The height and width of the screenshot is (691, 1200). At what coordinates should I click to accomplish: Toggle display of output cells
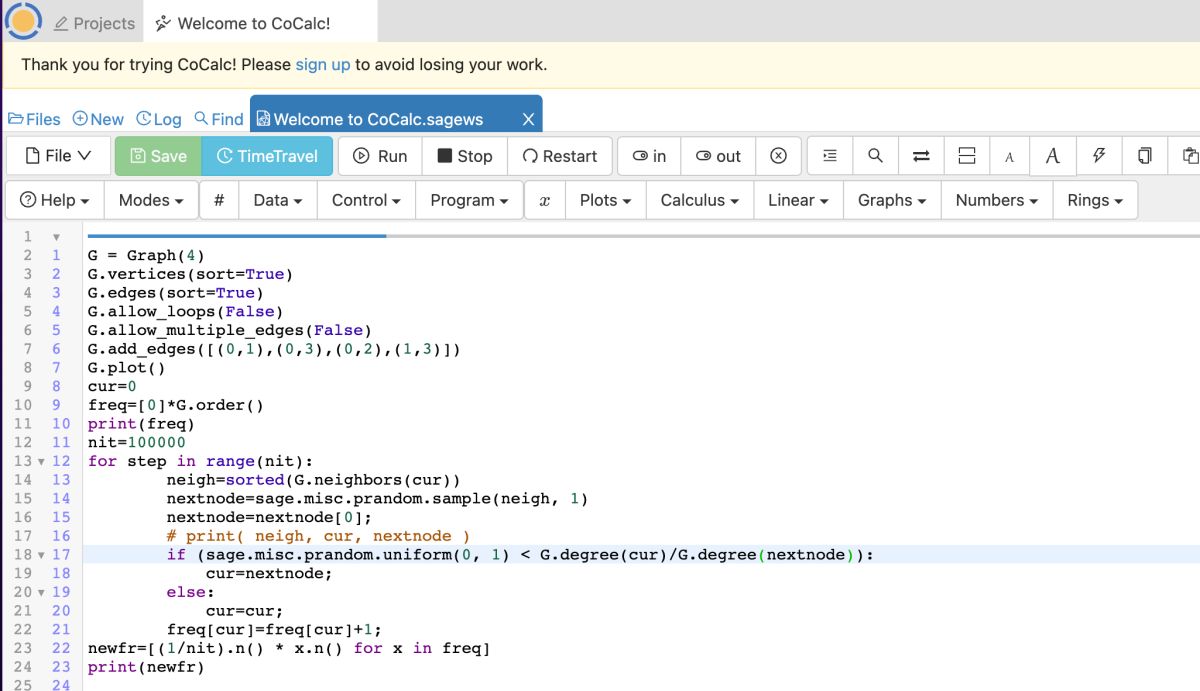pos(718,156)
